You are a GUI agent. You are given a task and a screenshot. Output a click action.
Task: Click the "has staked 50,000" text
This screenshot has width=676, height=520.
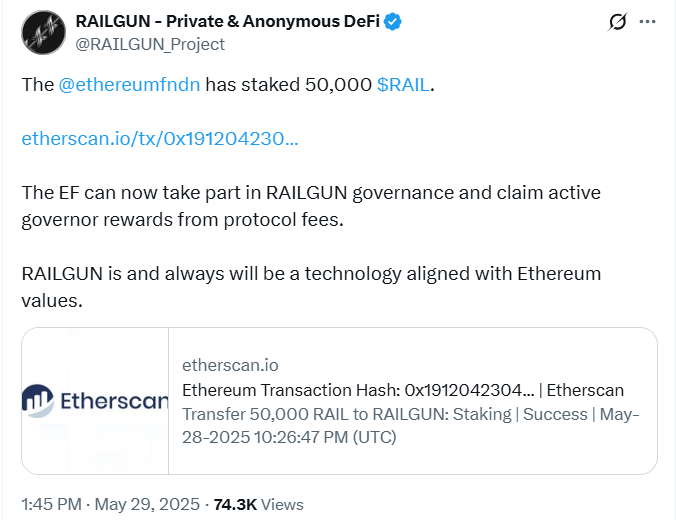(288, 85)
